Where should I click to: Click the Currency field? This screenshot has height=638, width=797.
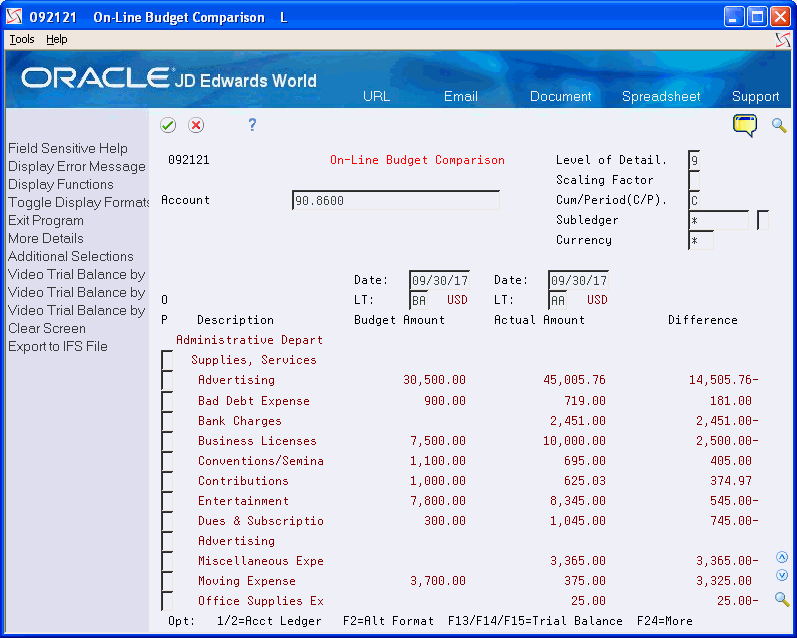pyautogui.click(x=701, y=240)
